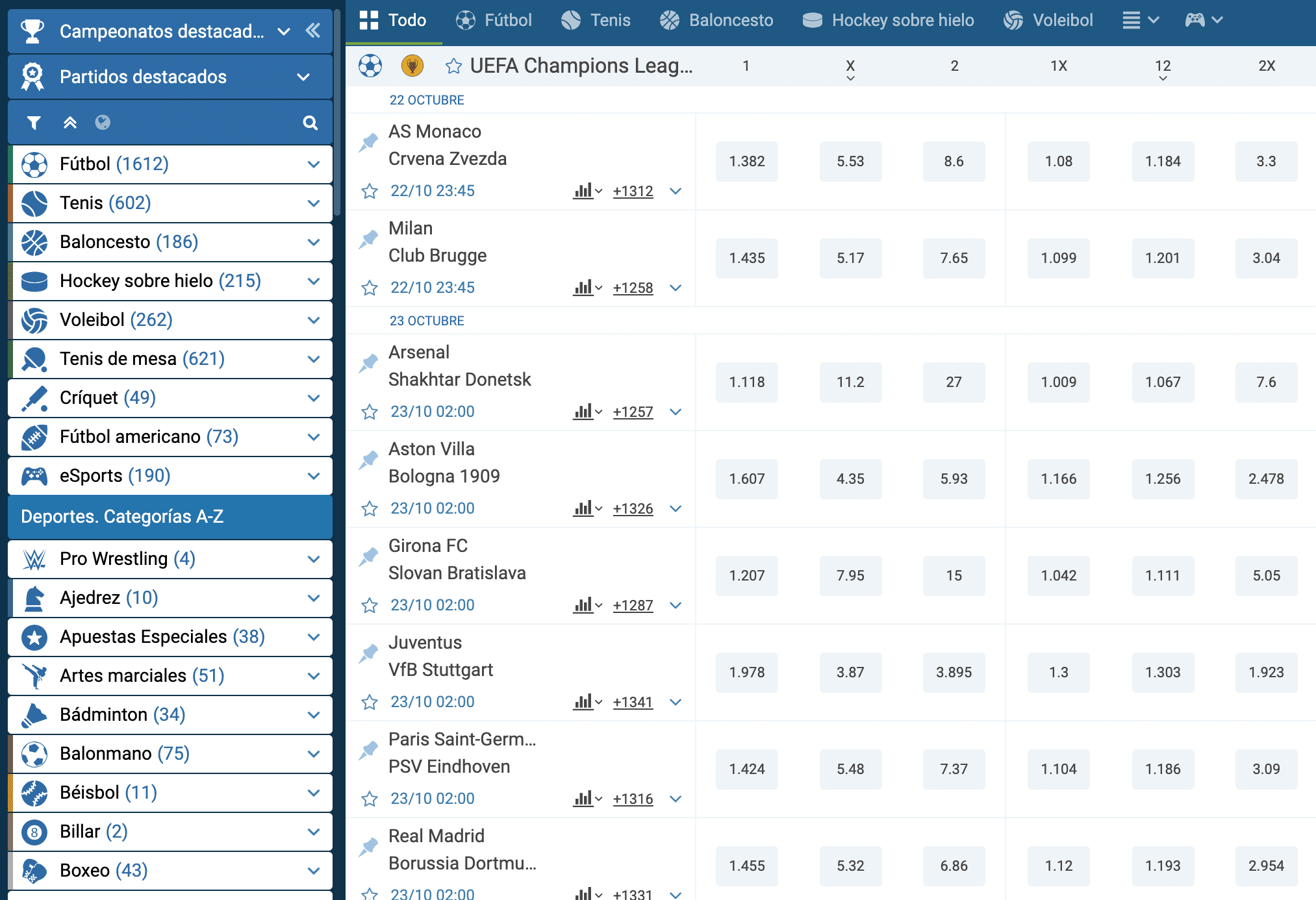Click the globe icon in sidebar toolbar
The width and height of the screenshot is (1316, 900).
coord(103,123)
